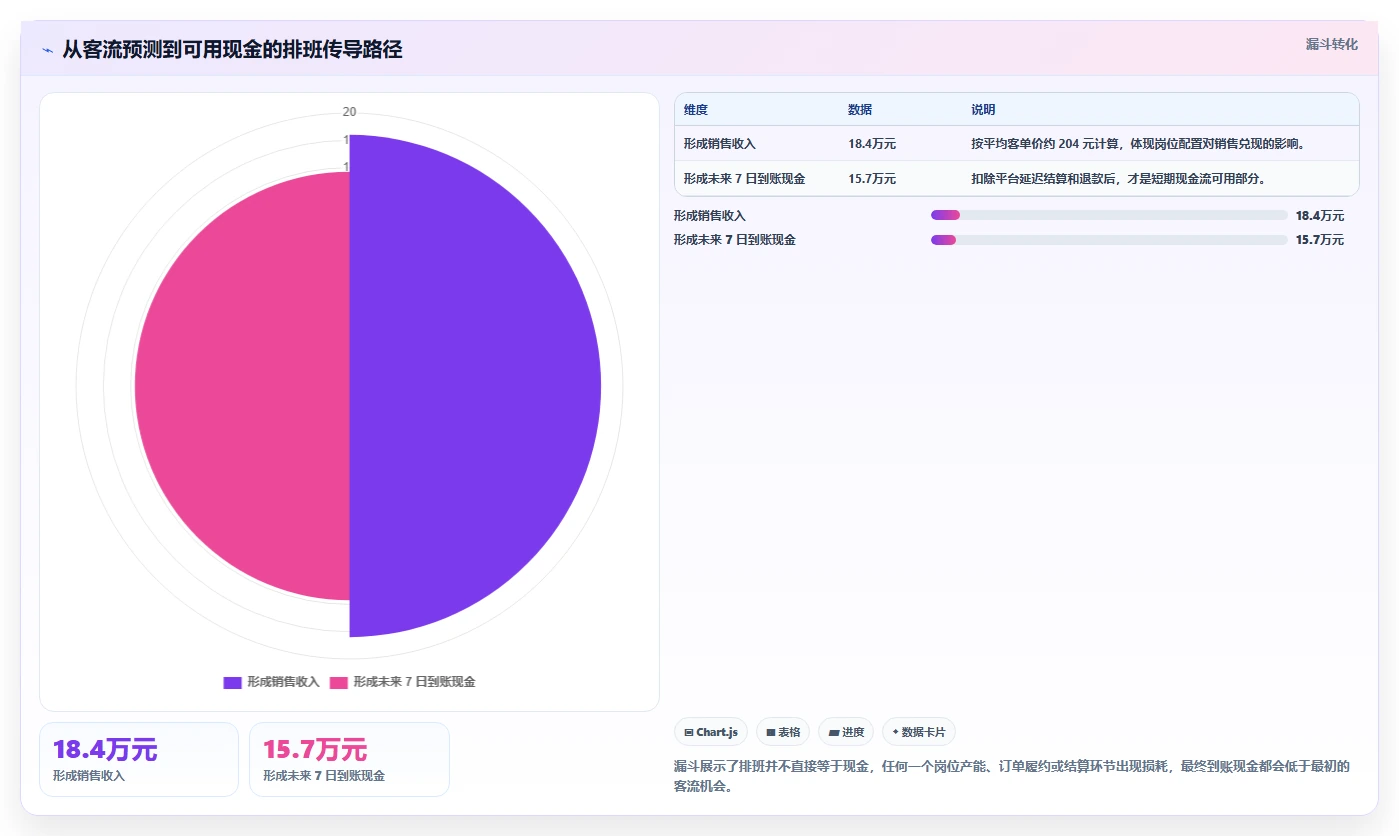Click the diamond icon in the 数据卡片 chip

(896, 732)
